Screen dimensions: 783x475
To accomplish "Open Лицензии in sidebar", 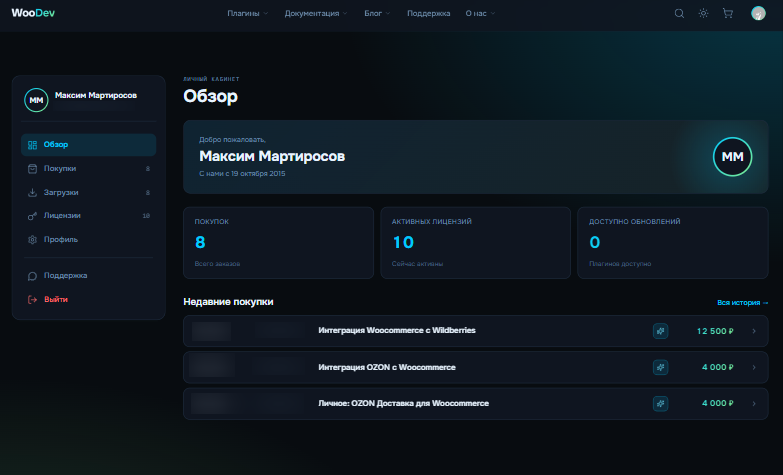I will (x=88, y=216).
